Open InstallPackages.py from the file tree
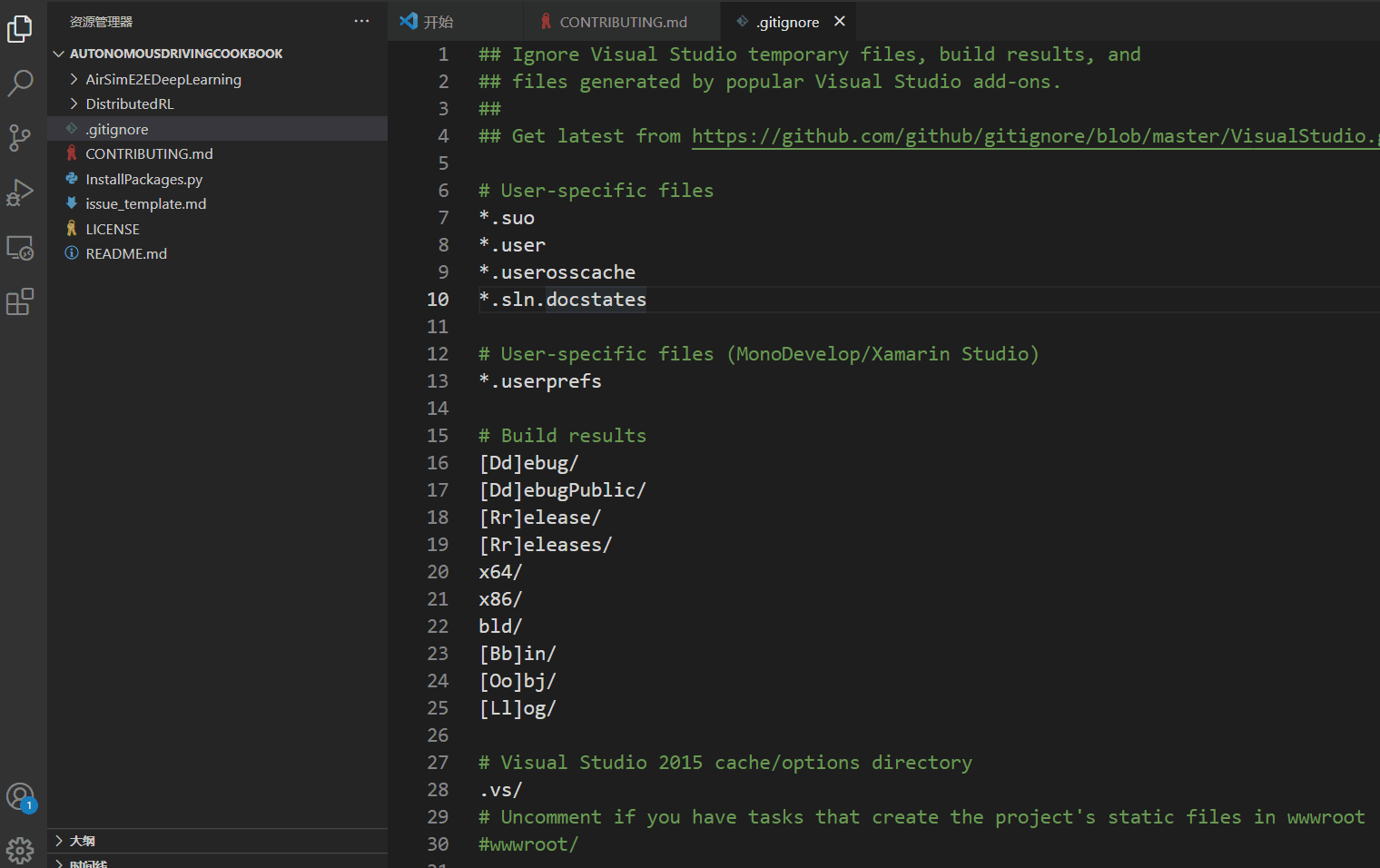The width and height of the screenshot is (1380, 868). coord(143,179)
